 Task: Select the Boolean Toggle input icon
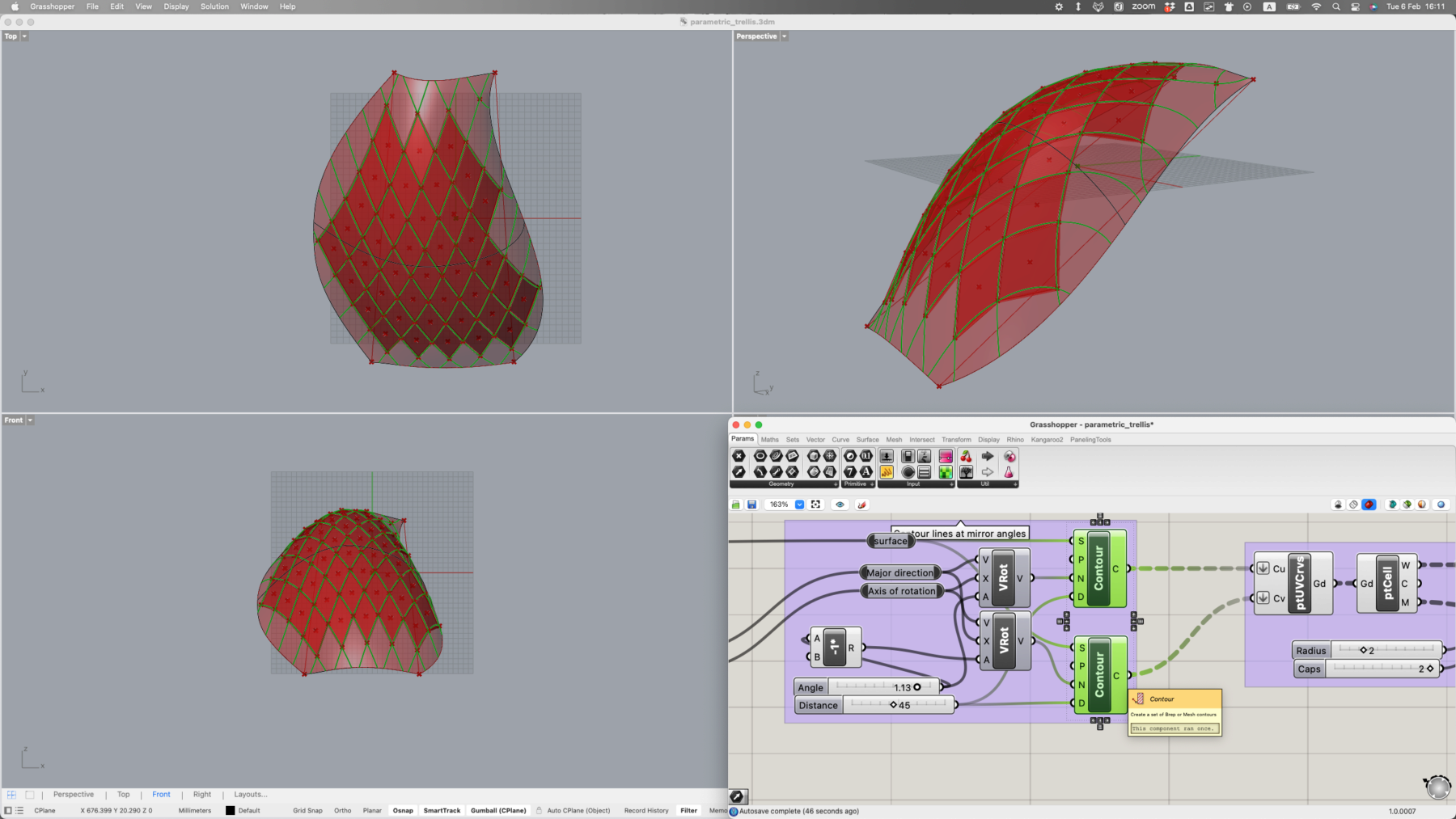coord(908,456)
